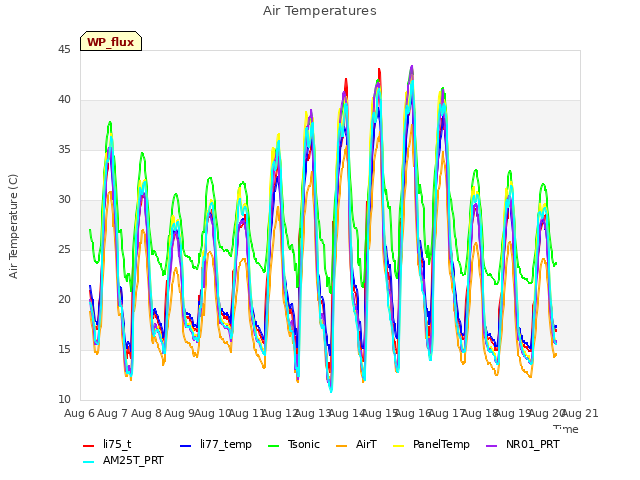Screen dimensions: 640x480
Task: Click the Air Temperatures chart title
Action: click(320, 11)
